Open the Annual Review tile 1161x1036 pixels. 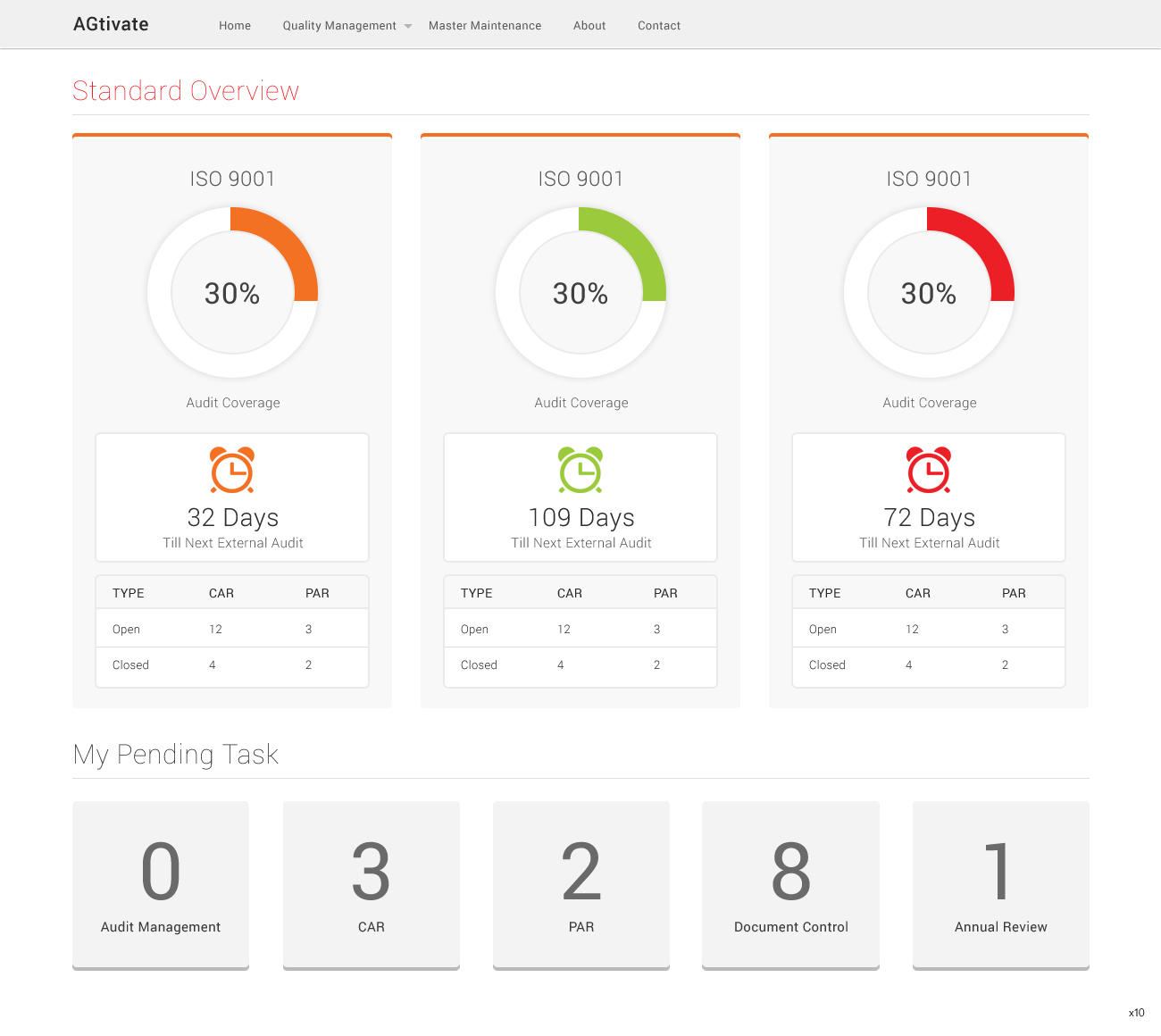[x=1001, y=885]
